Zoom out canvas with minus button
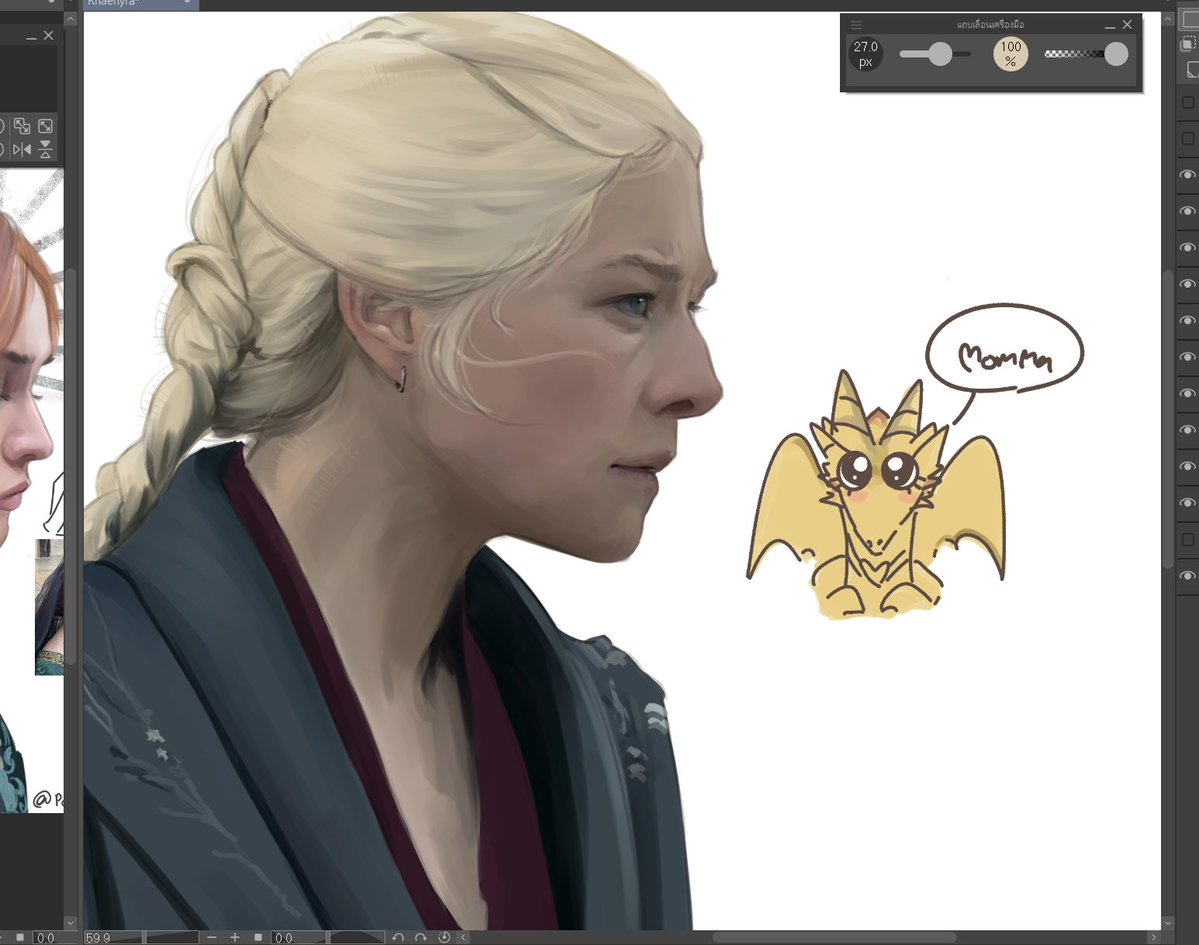The width and height of the screenshot is (1199, 945). [212, 937]
